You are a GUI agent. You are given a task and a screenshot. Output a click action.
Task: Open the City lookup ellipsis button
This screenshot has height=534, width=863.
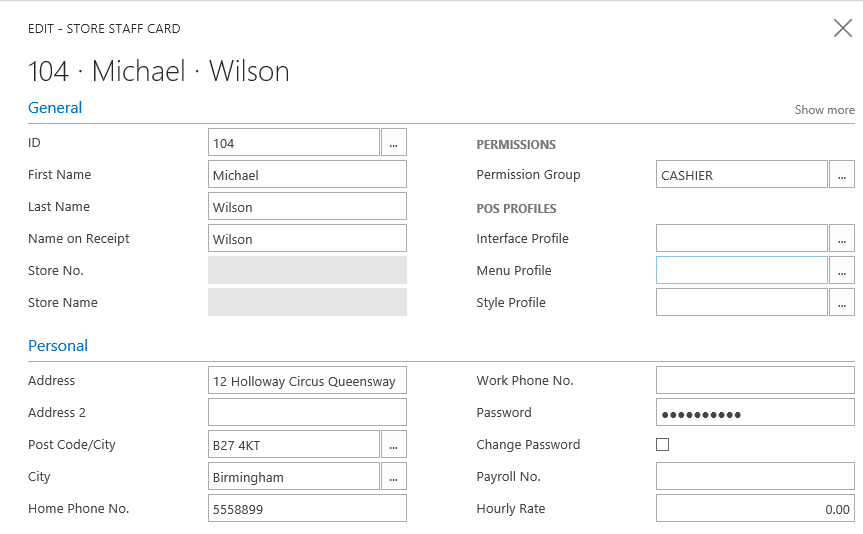[394, 477]
